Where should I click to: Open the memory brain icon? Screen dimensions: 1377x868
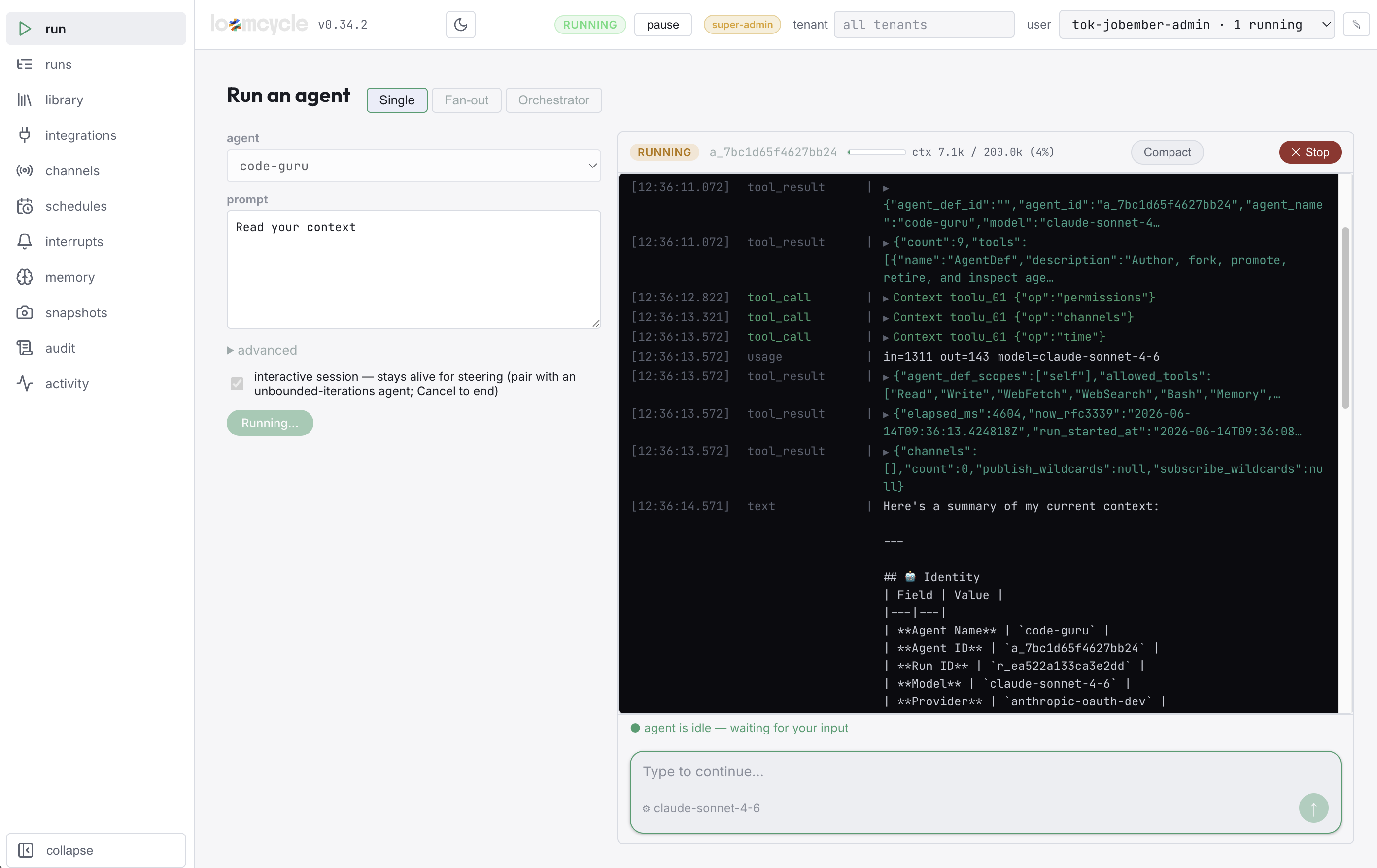(25, 276)
